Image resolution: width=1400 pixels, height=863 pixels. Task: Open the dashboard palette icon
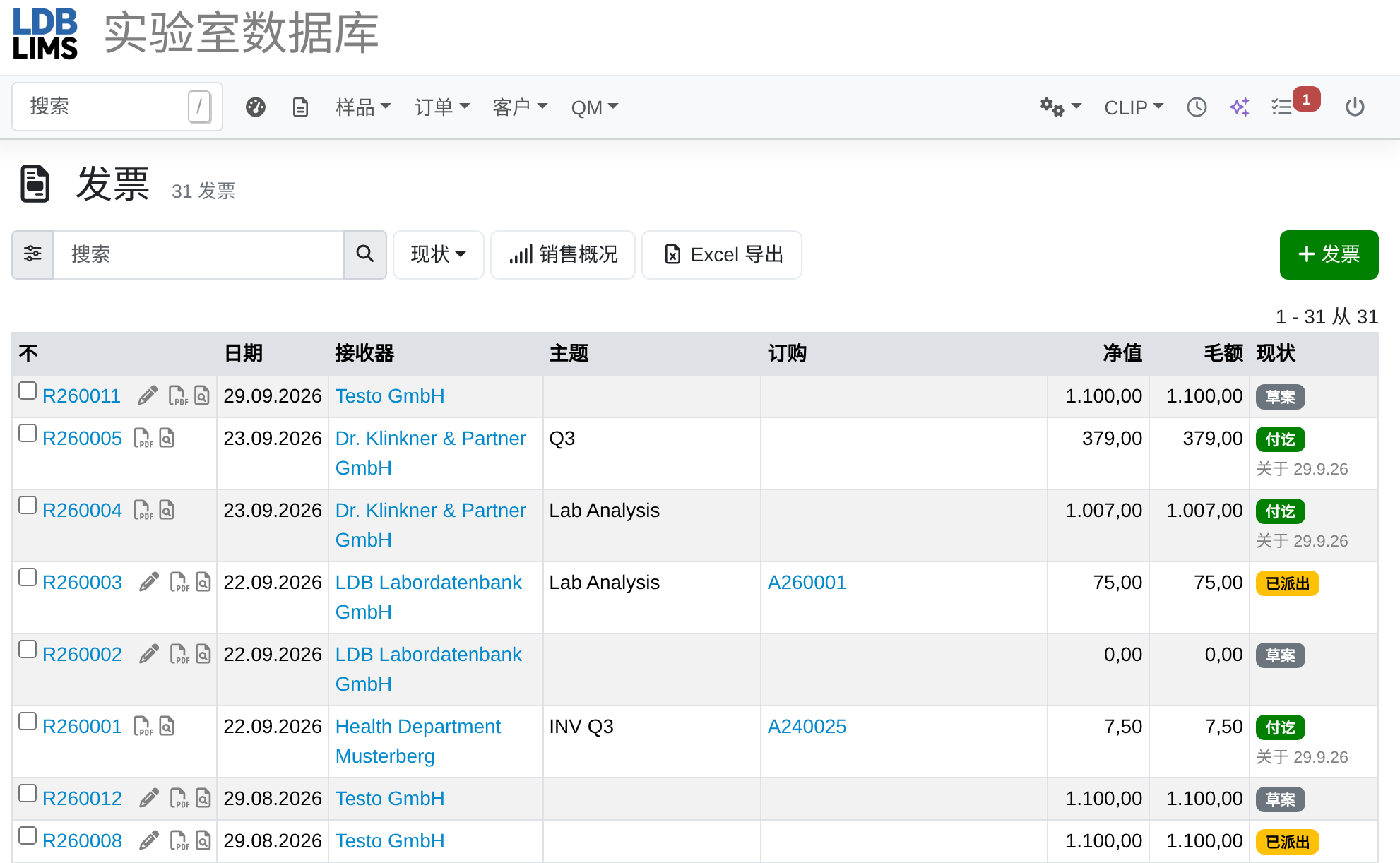[256, 107]
